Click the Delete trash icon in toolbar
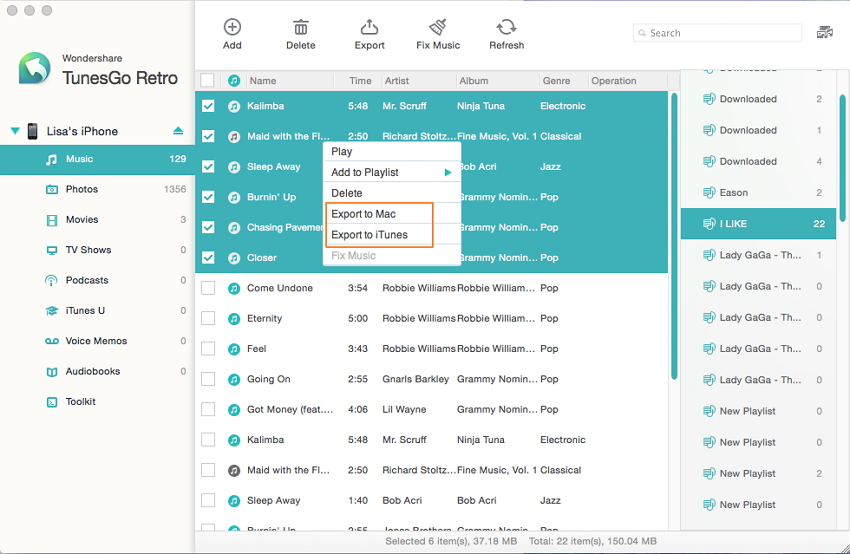850x554 pixels. [x=300, y=28]
